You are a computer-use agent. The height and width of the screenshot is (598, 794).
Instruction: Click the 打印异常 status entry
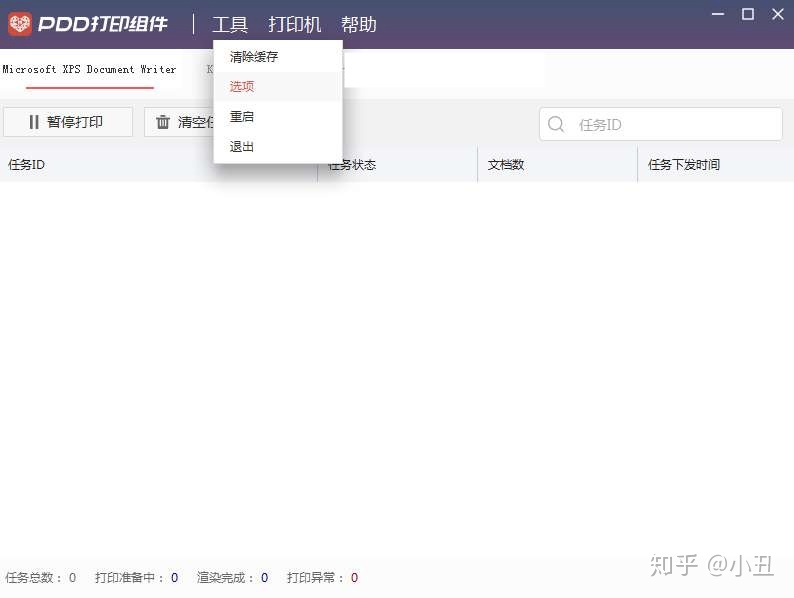click(x=323, y=578)
